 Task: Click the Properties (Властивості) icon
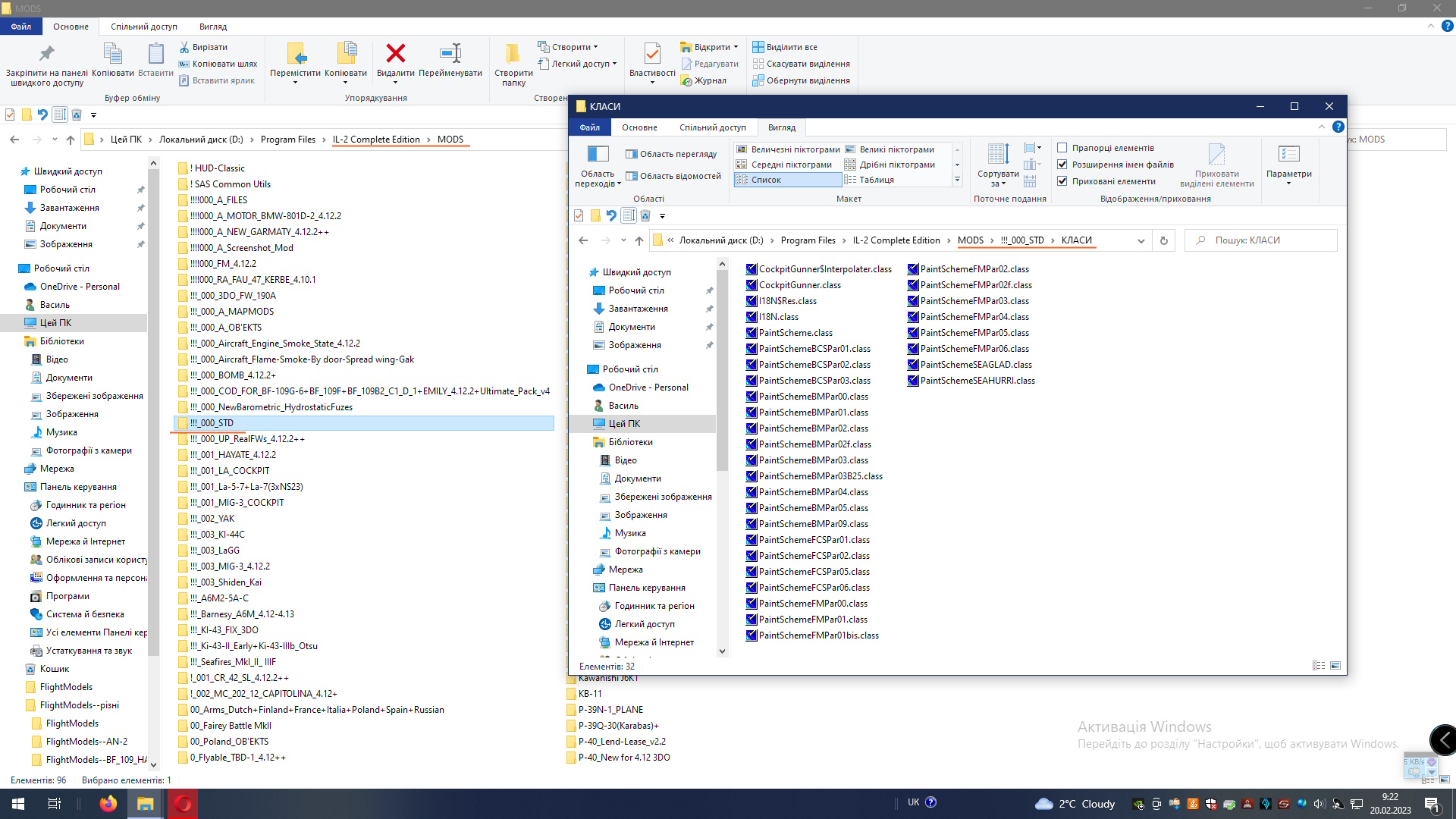pyautogui.click(x=651, y=54)
